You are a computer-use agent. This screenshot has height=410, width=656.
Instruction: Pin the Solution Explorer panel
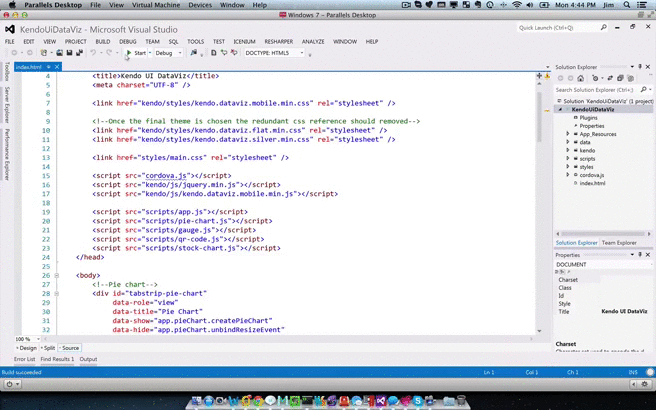(640, 67)
